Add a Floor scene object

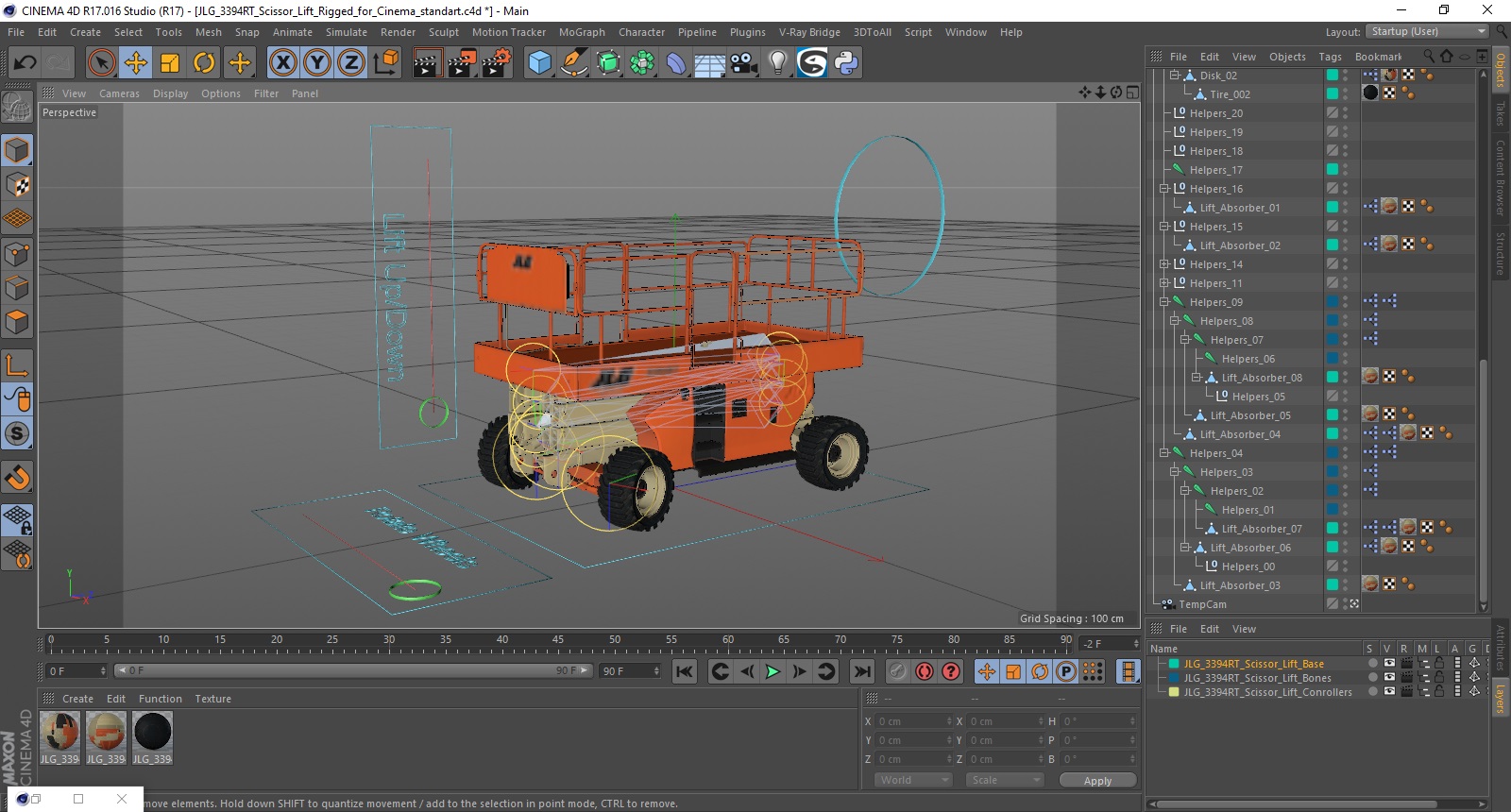tap(709, 63)
